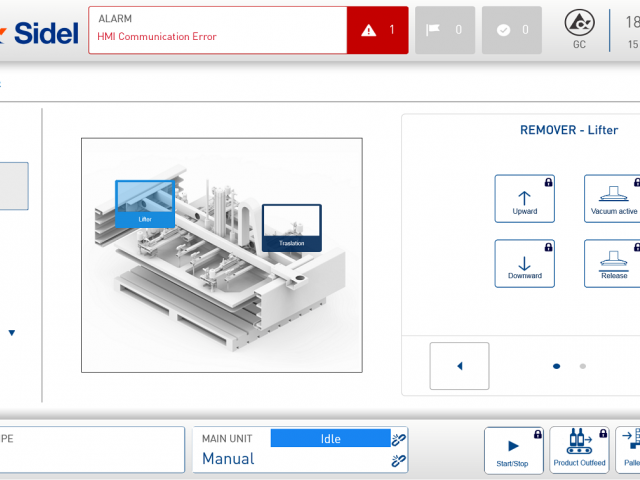Go to previous page with left arrow
Screen dimensions: 640x480
459,366
